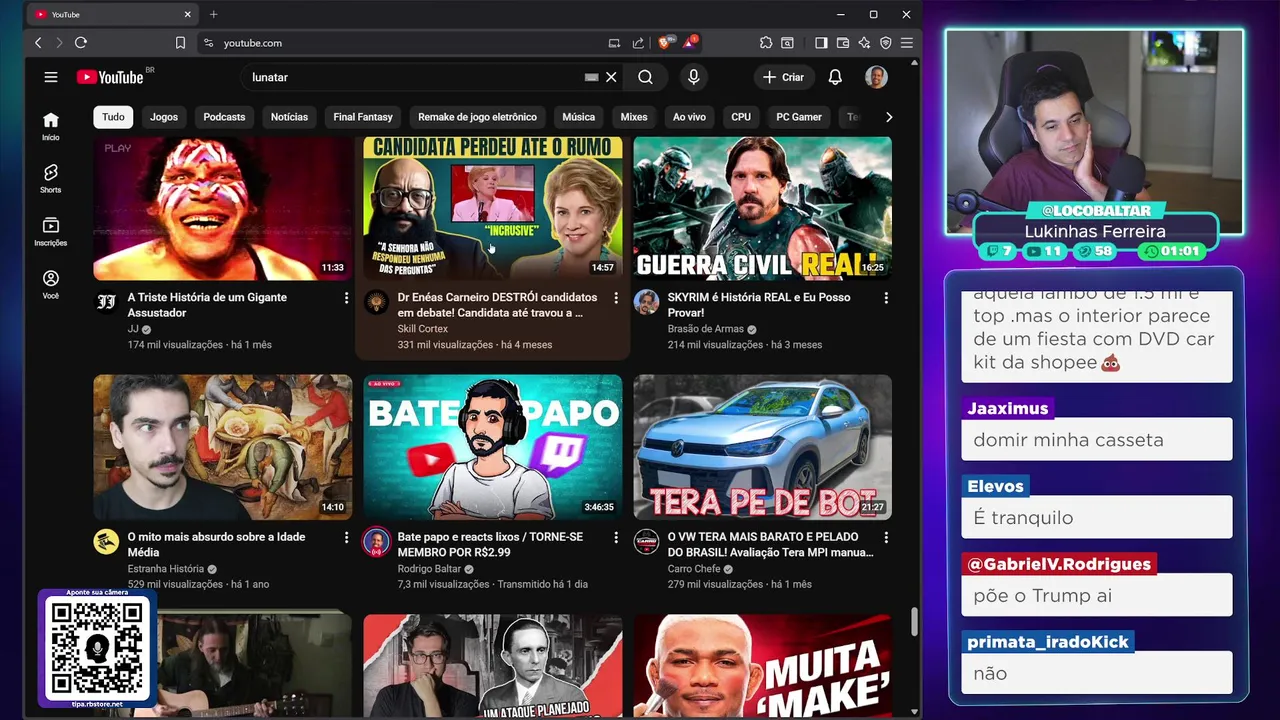Select the Notícias filter chip
This screenshot has height=720, width=1280.
[x=289, y=117]
